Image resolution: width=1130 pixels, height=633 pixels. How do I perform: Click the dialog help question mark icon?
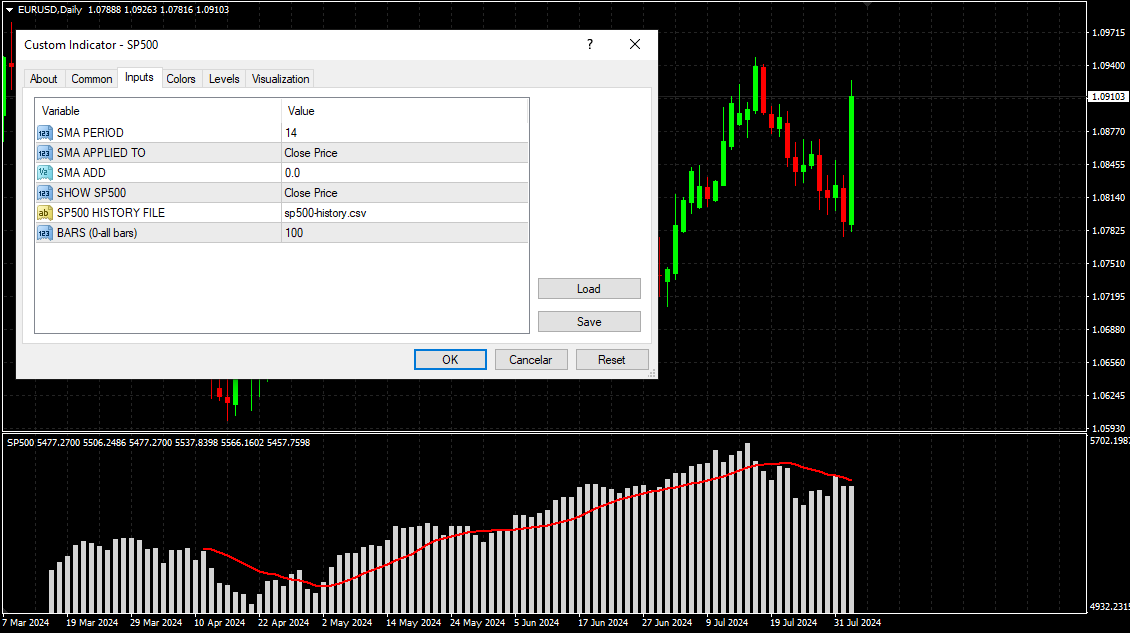(590, 45)
